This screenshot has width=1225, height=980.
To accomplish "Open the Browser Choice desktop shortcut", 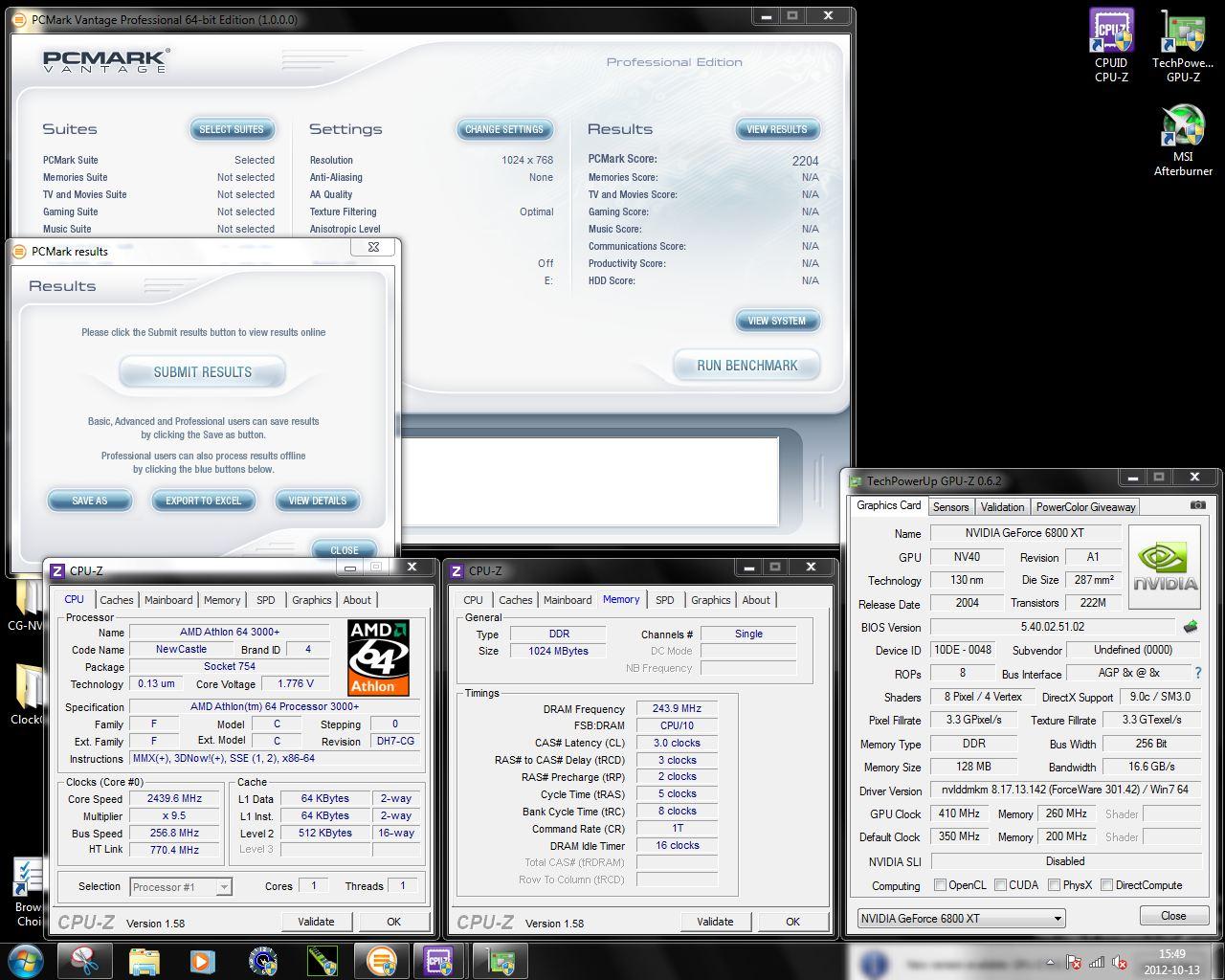I will (x=28, y=892).
